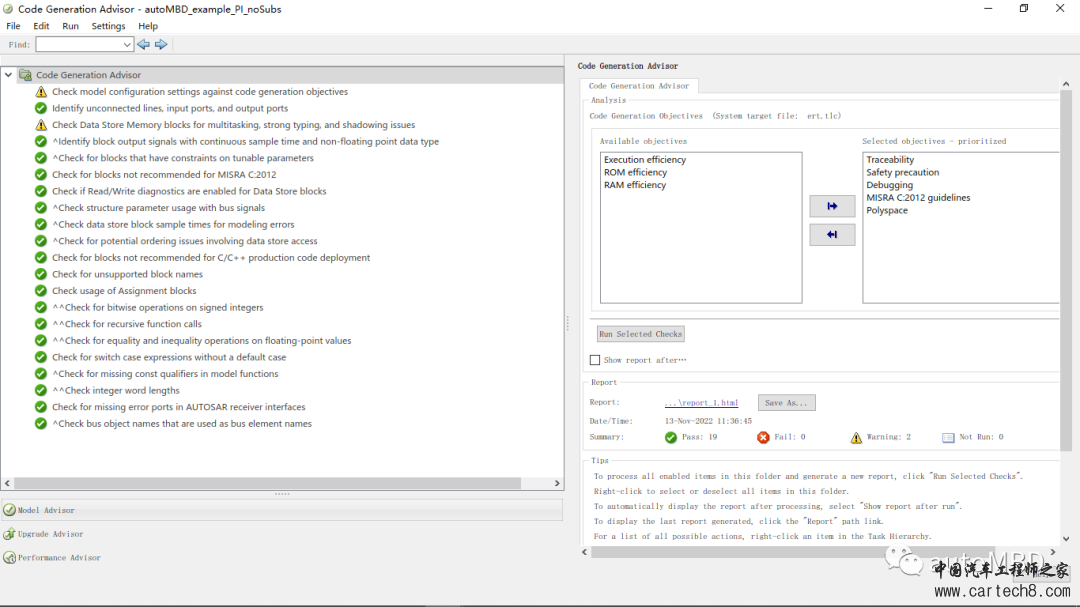Viewport: 1080px width, 607px height.
Task: Click left arrow of tree horizontal scrollbar
Action: 8,484
